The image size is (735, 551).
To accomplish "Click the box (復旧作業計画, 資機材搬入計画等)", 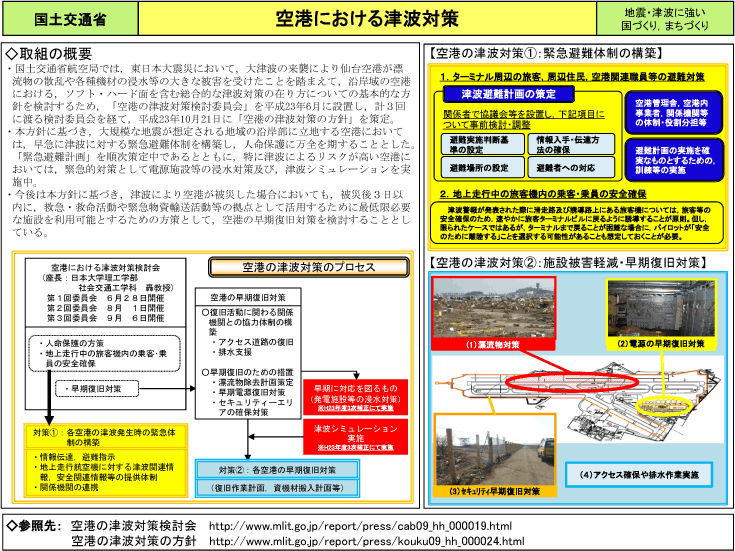I will point(278,488).
